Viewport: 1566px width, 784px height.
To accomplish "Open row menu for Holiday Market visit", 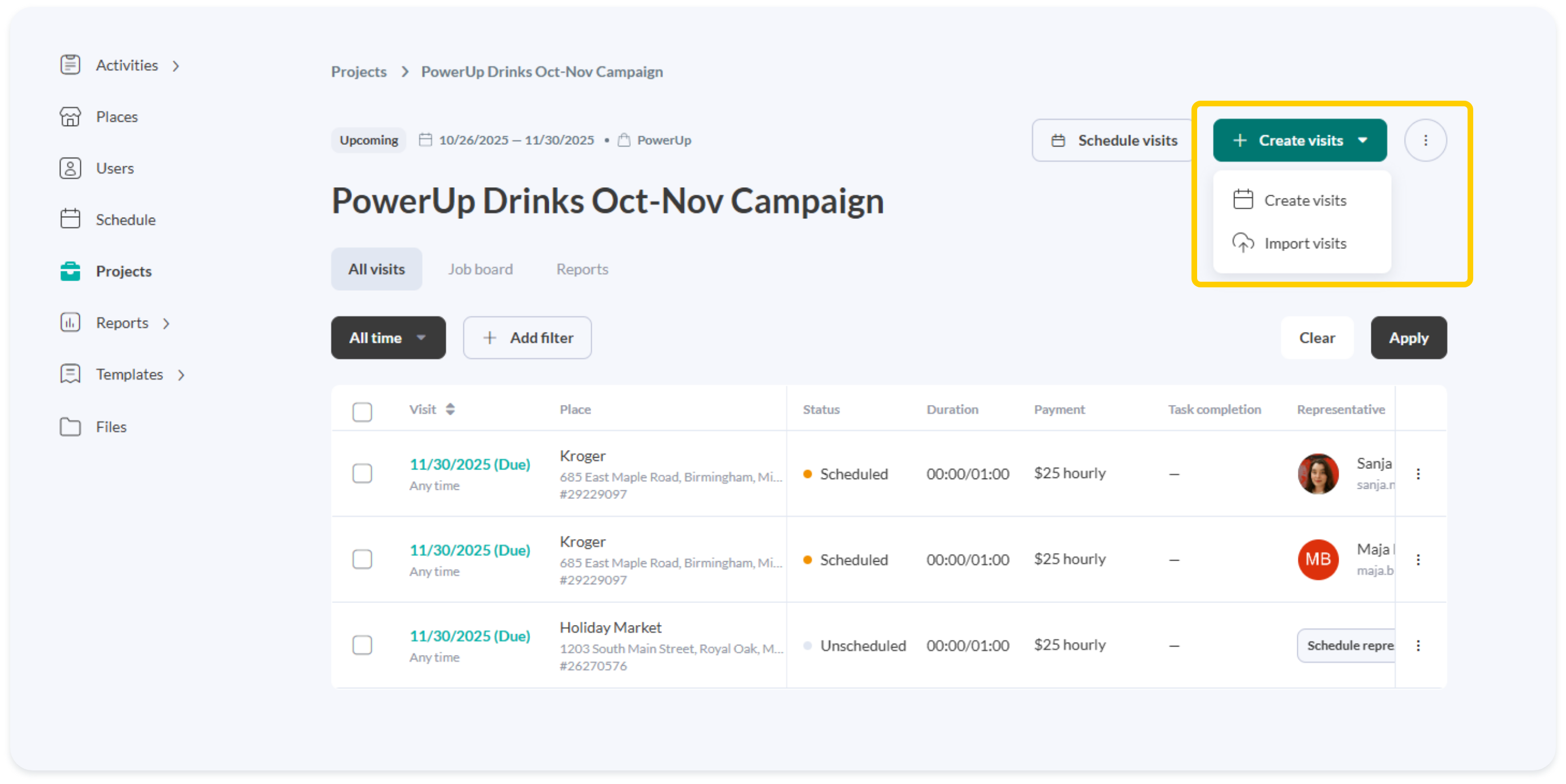I will click(x=1418, y=645).
